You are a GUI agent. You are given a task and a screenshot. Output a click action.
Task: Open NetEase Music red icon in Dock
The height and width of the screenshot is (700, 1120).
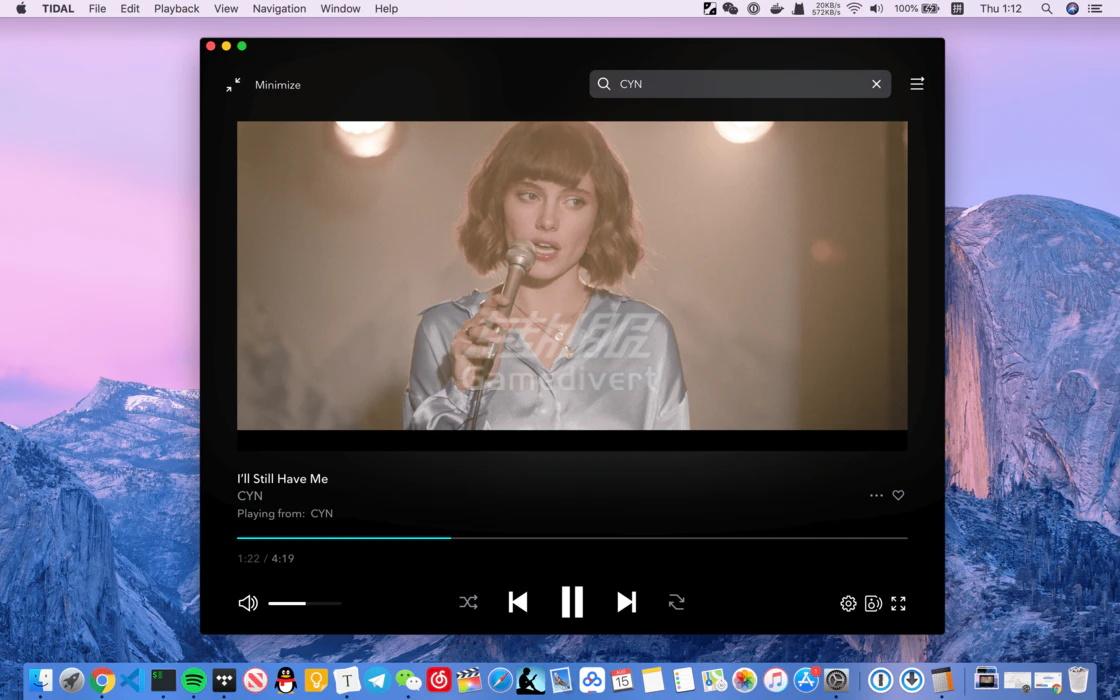(x=439, y=680)
